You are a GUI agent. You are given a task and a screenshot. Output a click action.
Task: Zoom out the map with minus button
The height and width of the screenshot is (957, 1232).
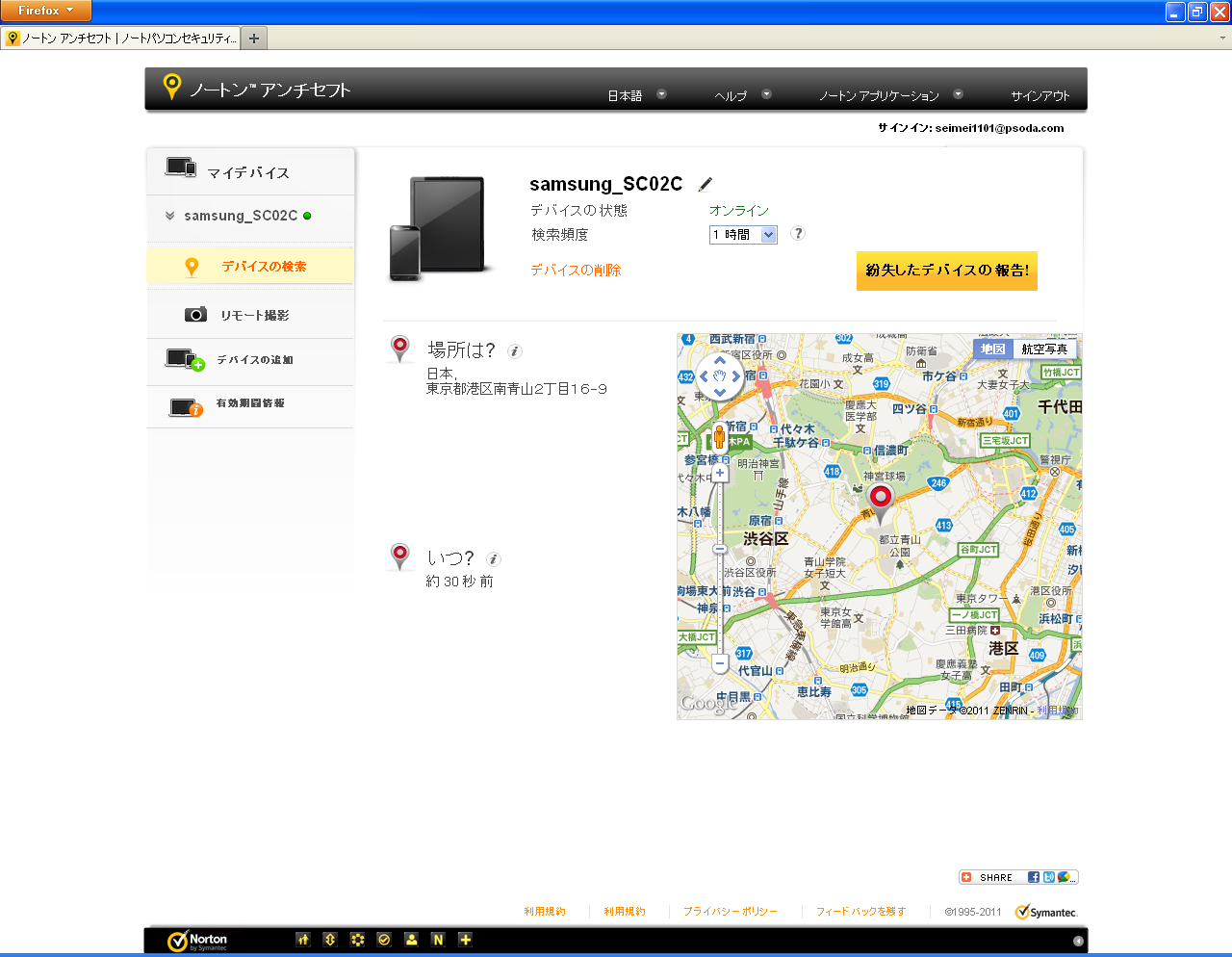point(720,663)
